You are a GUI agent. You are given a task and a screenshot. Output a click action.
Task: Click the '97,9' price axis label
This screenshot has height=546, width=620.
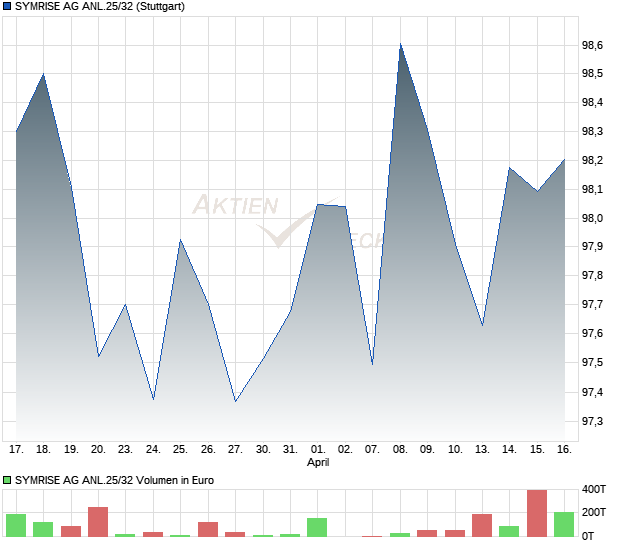(x=592, y=246)
